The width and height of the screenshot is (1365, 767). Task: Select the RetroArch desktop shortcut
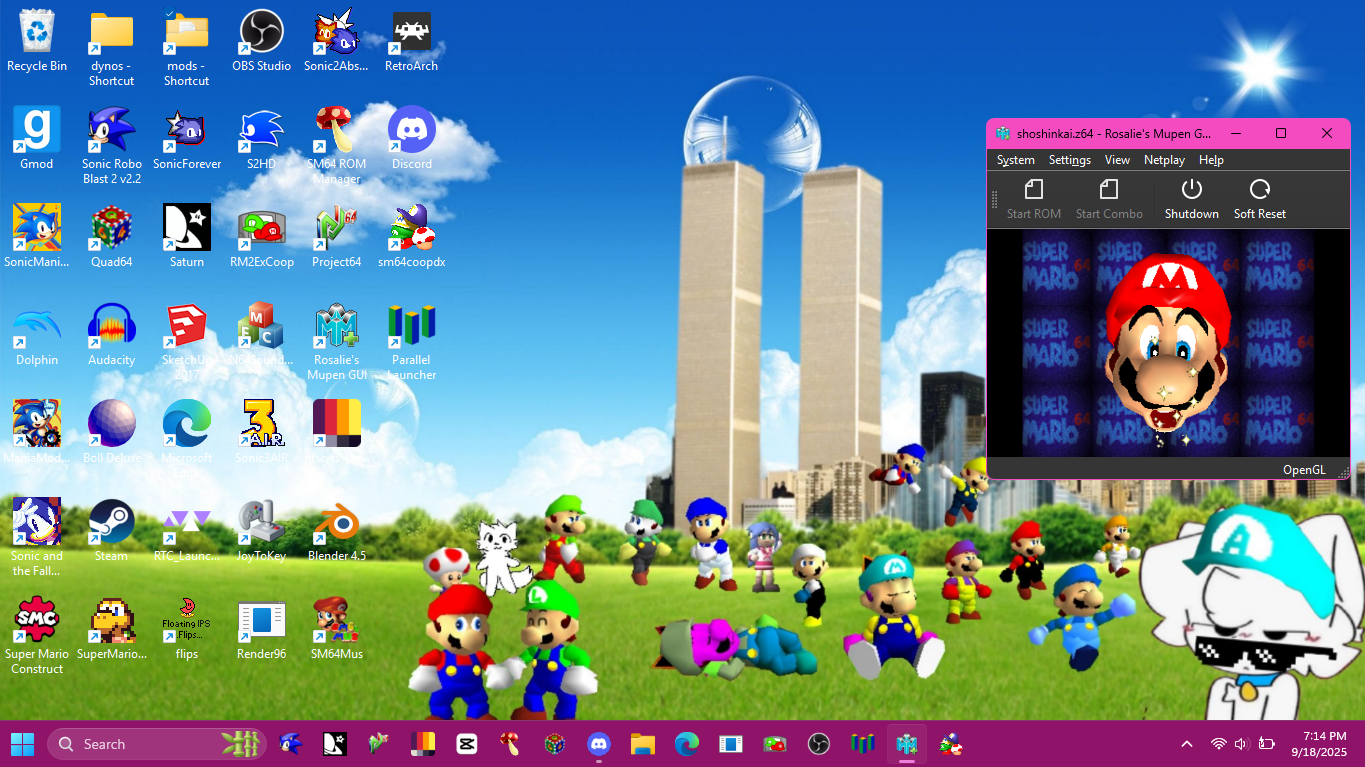point(411,41)
